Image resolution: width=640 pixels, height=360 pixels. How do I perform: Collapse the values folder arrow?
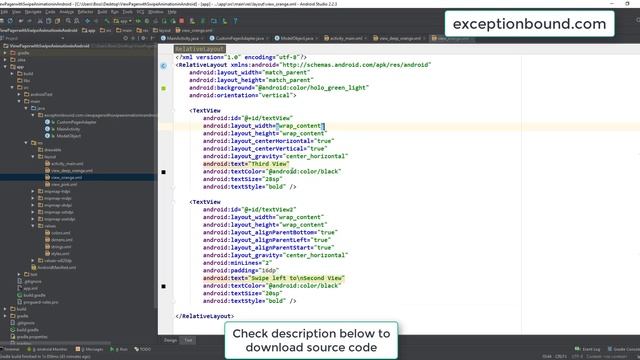point(33,226)
